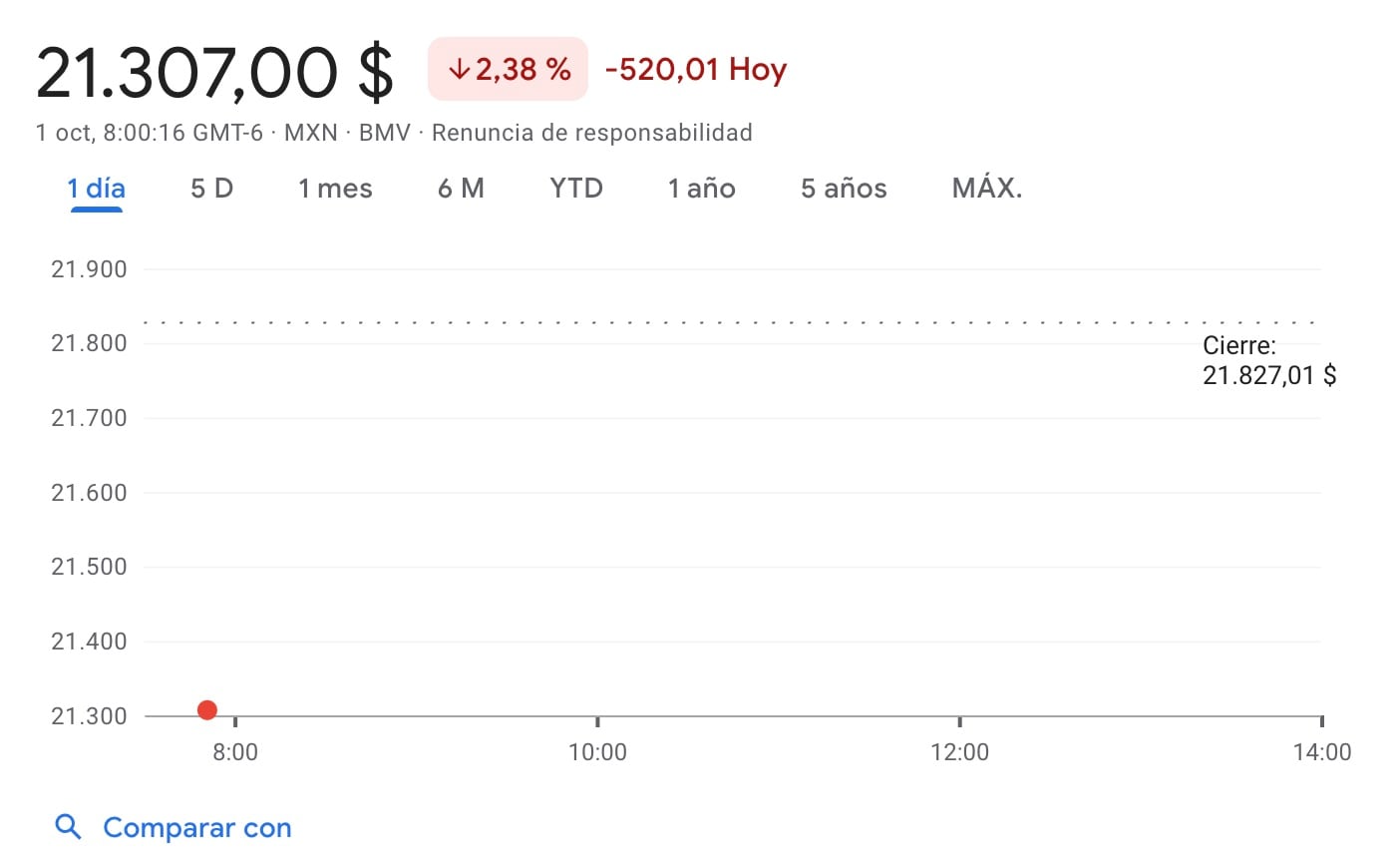
Task: Switch chart to YTD range
Action: pos(576,189)
